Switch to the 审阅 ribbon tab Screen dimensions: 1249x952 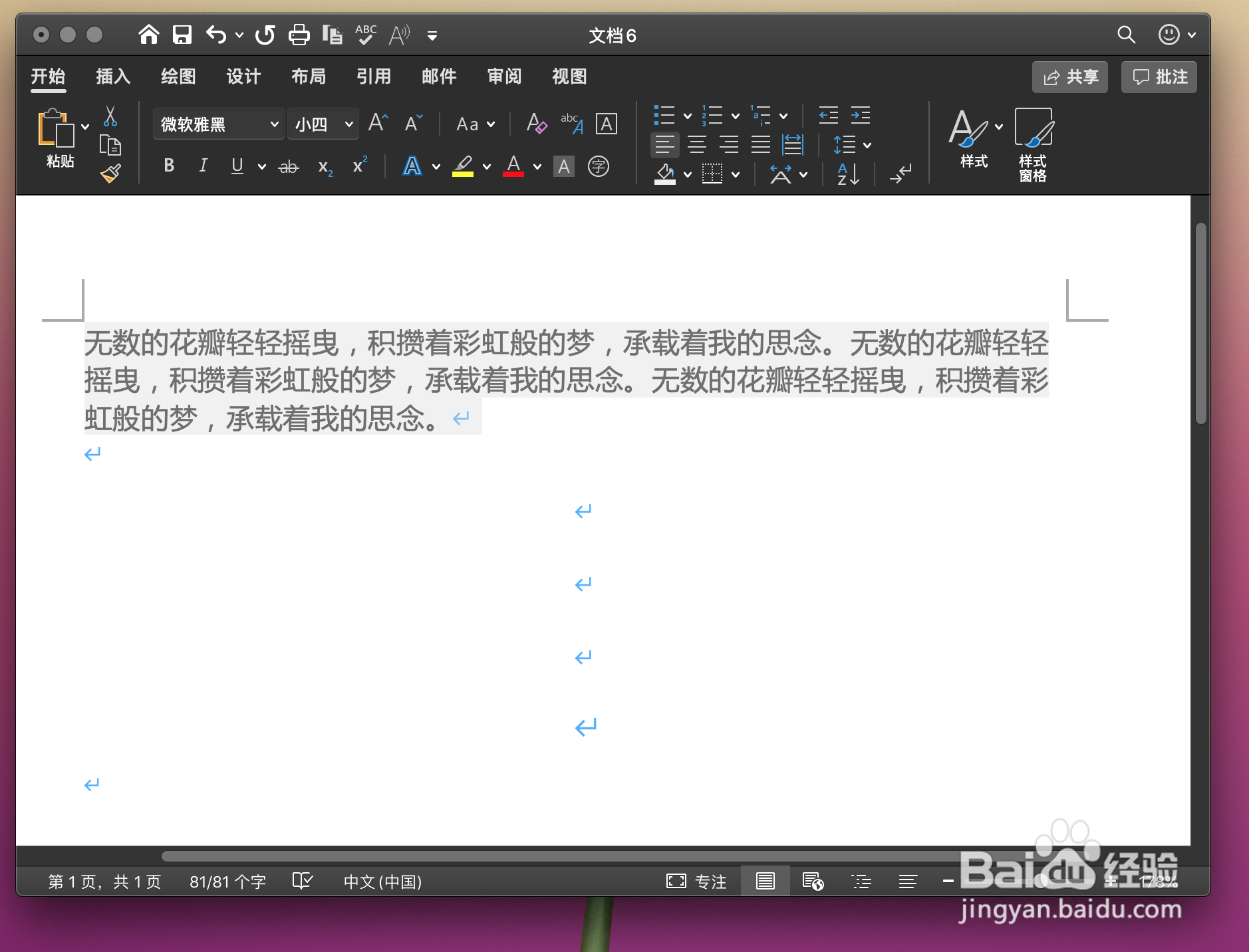tap(504, 76)
